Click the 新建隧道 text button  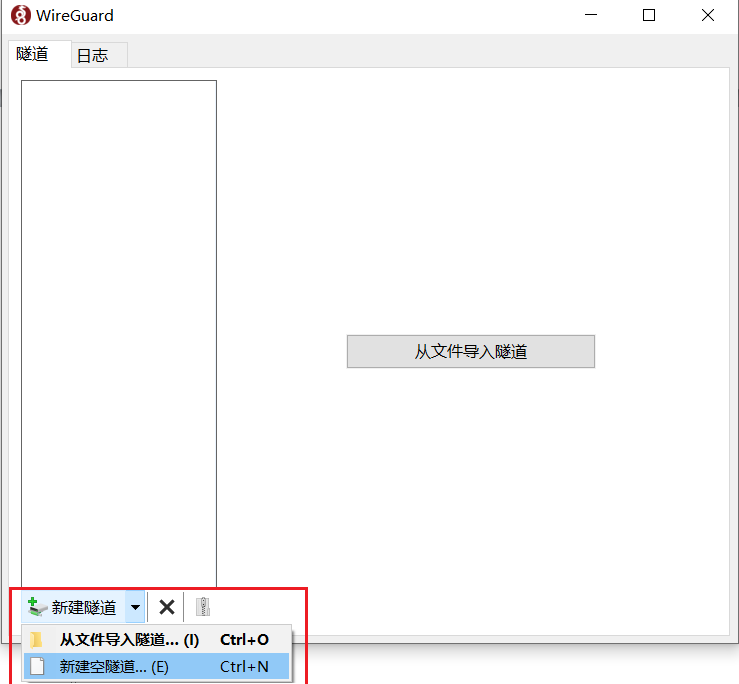(84, 607)
